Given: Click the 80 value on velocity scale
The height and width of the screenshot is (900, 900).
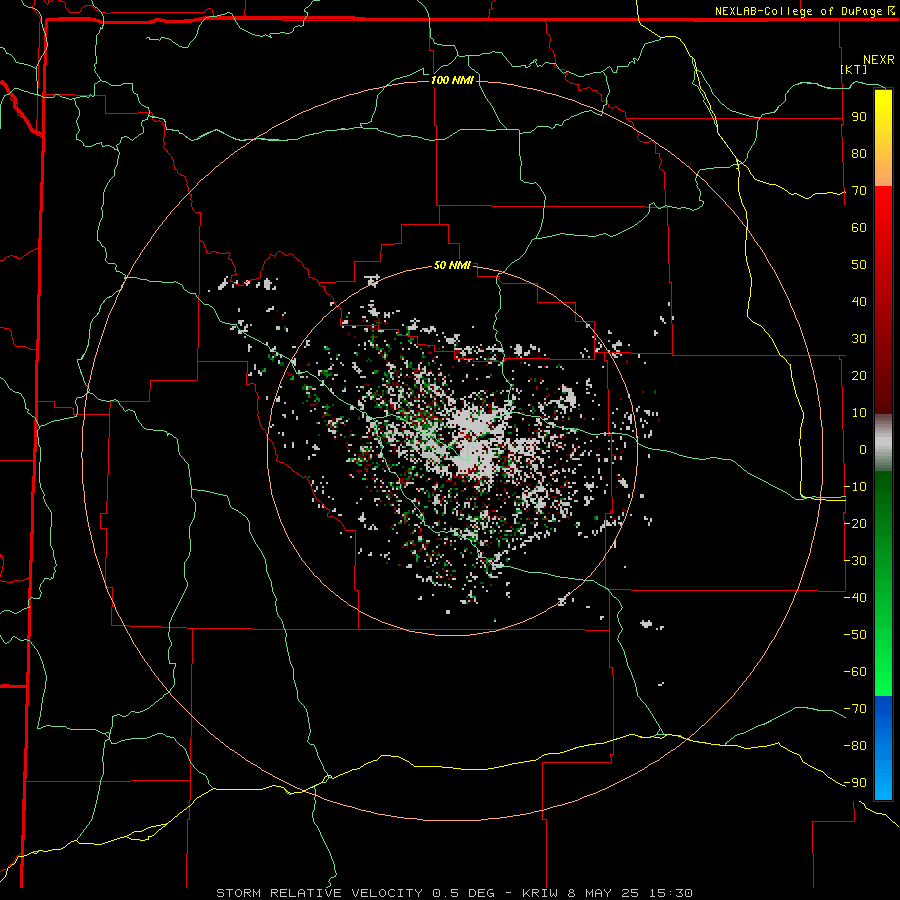Looking at the screenshot, I should pyautogui.click(x=859, y=154).
